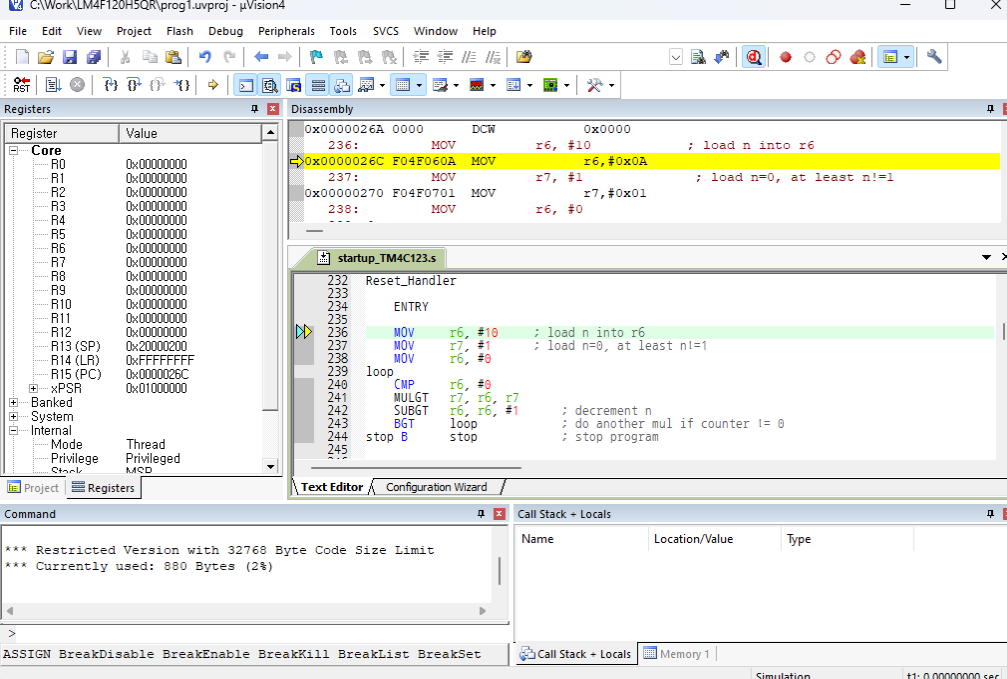The width and height of the screenshot is (1007, 679).
Task: Open Configuration with the wrench icon
Action: [x=934, y=57]
